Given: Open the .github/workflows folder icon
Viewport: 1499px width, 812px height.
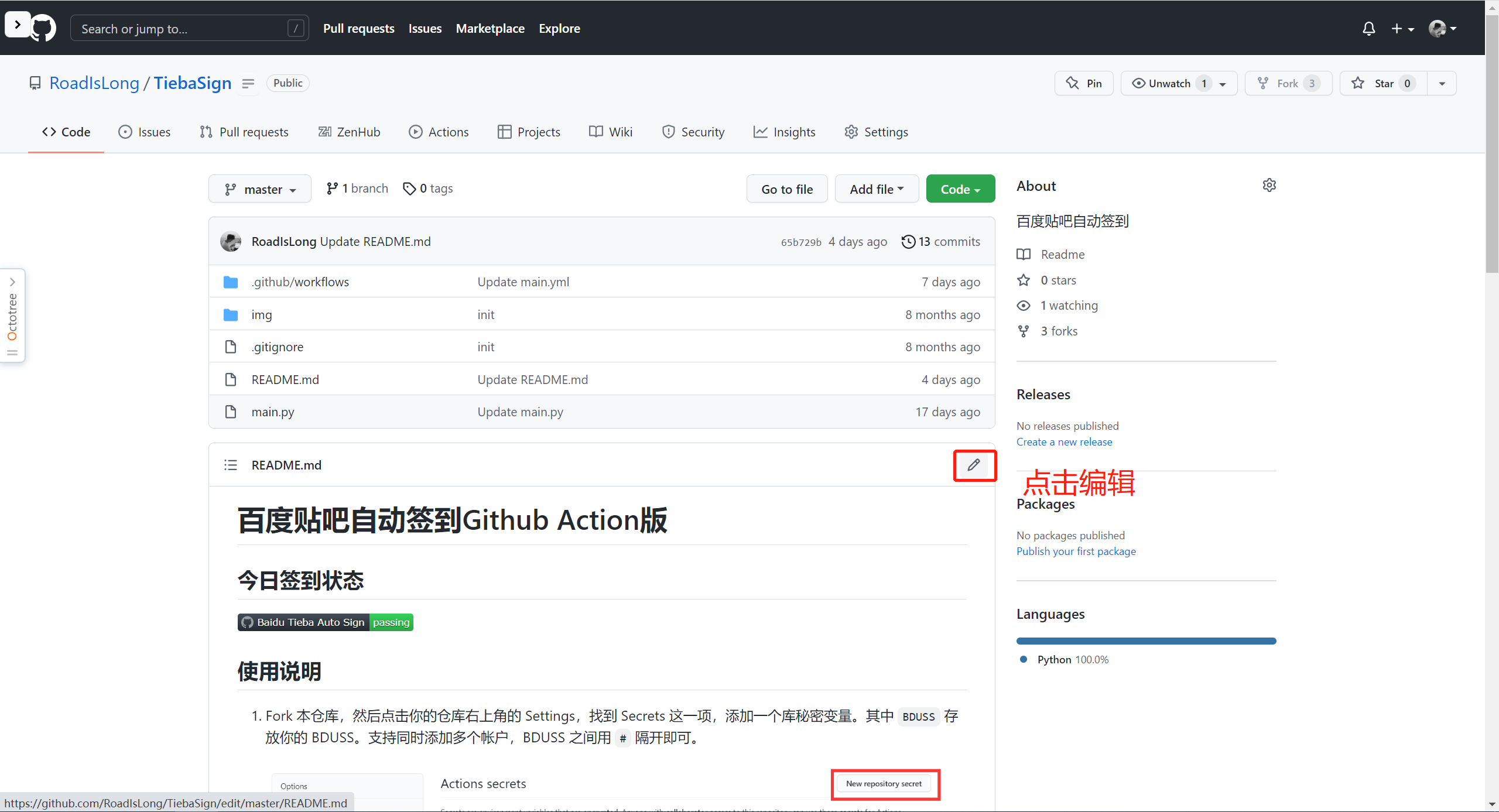Looking at the screenshot, I should point(230,282).
